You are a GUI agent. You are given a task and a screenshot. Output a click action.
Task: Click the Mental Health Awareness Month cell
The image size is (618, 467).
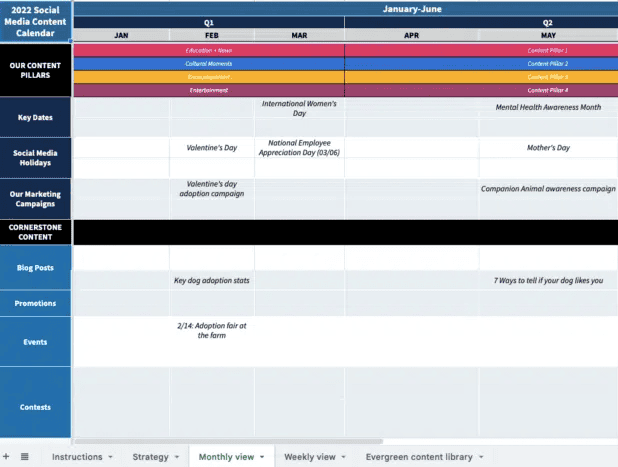pyautogui.click(x=548, y=107)
